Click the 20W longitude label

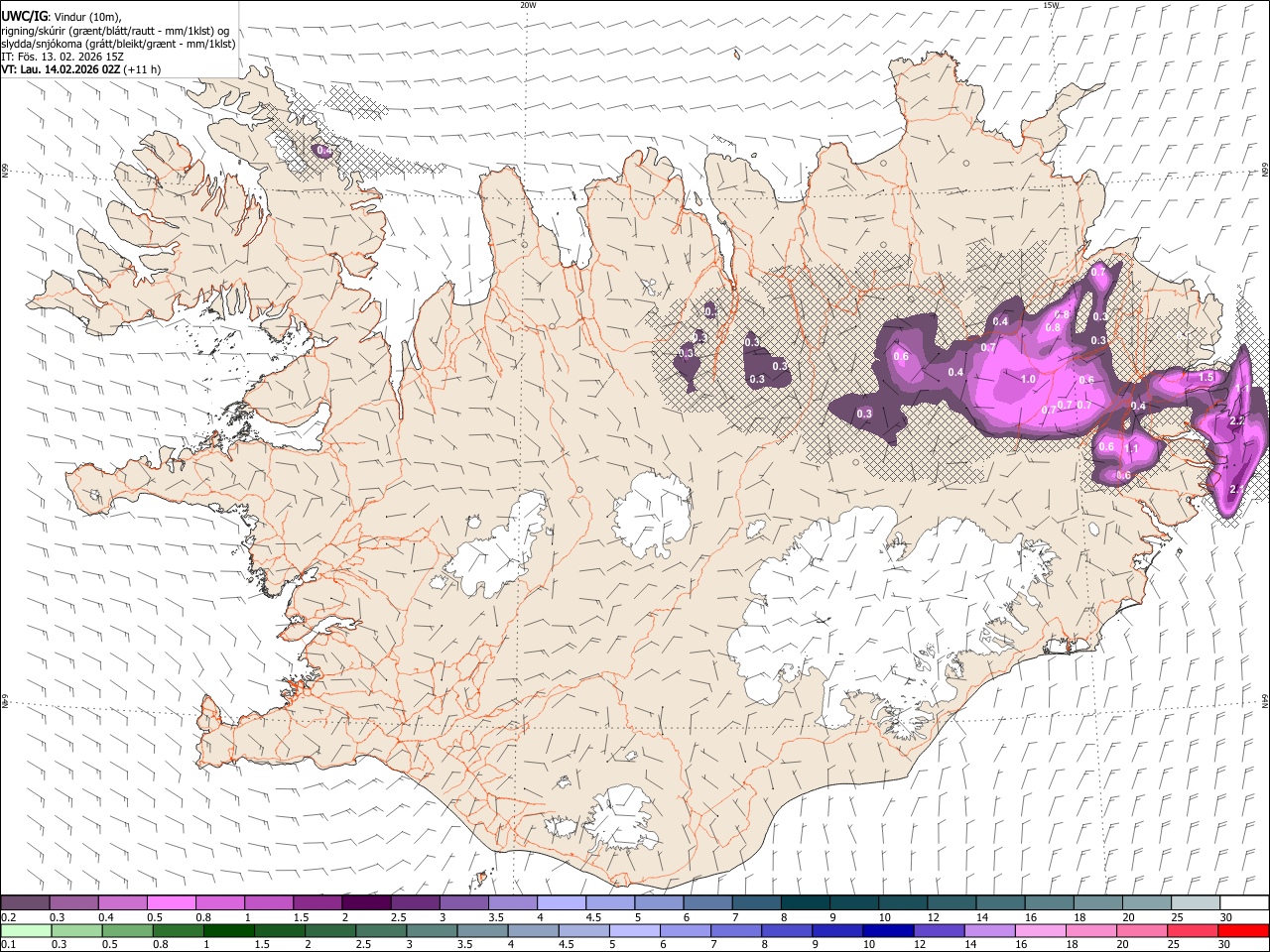click(528, 5)
